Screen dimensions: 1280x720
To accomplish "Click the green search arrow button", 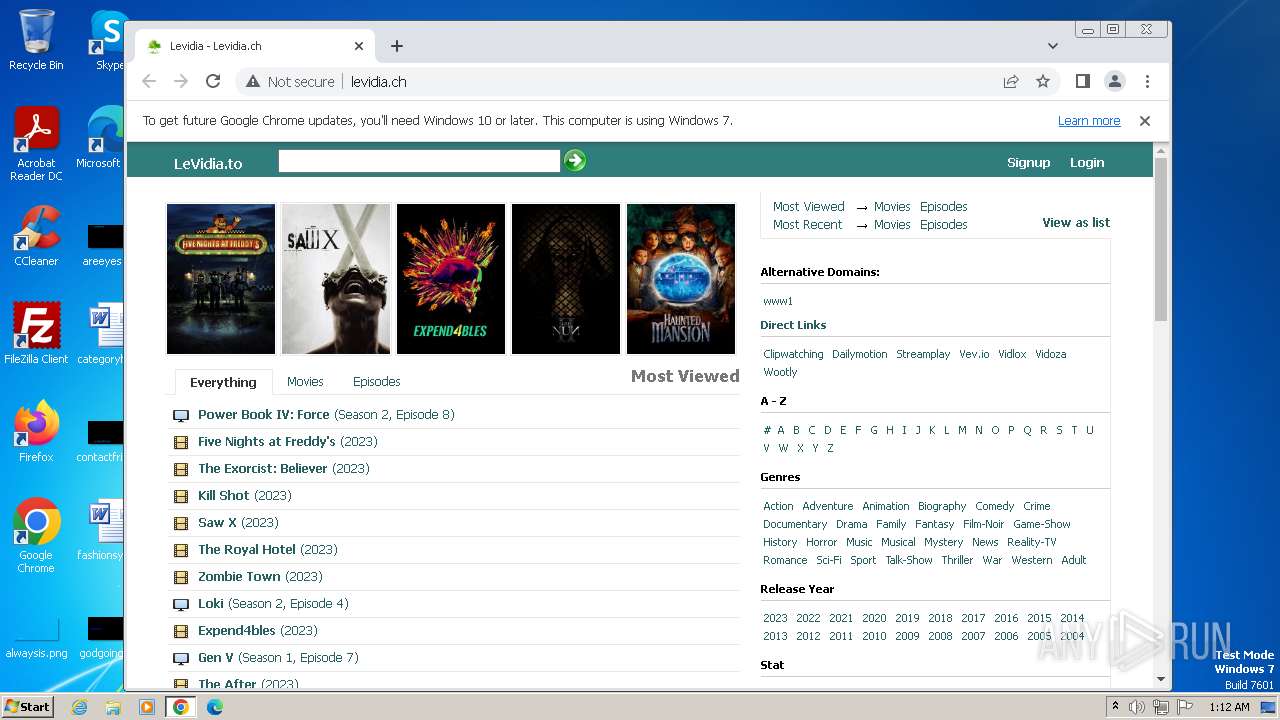I will (575, 161).
